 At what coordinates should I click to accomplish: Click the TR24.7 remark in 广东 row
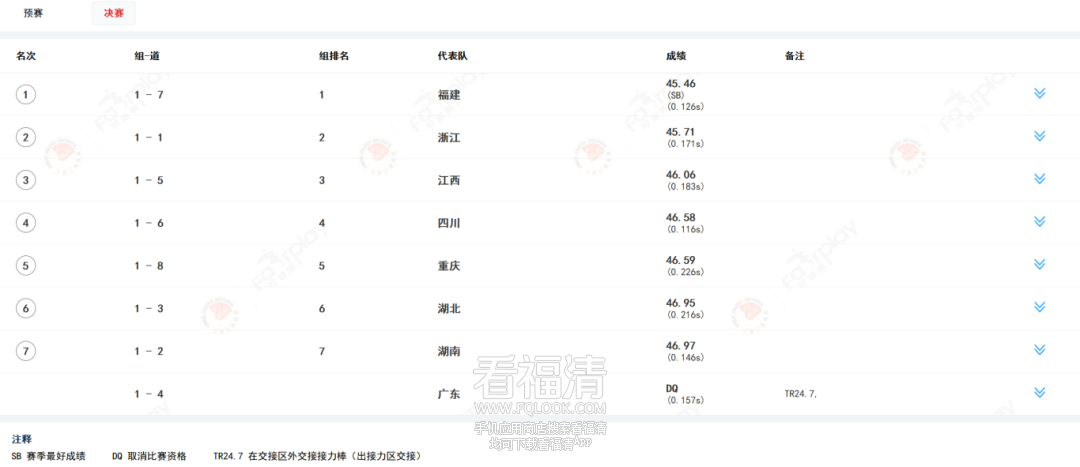pos(801,394)
